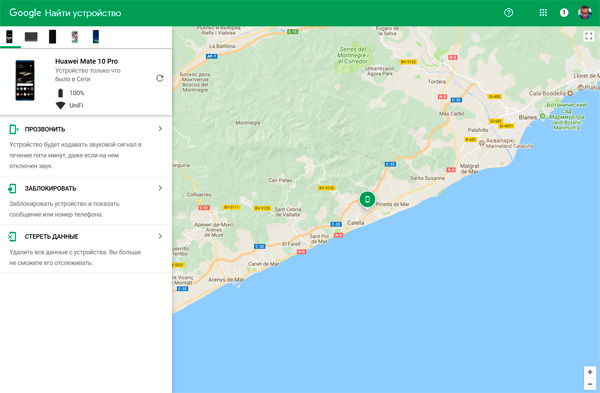Toggle fullscreen map view
This screenshot has width=600, height=393.
click(589, 36)
